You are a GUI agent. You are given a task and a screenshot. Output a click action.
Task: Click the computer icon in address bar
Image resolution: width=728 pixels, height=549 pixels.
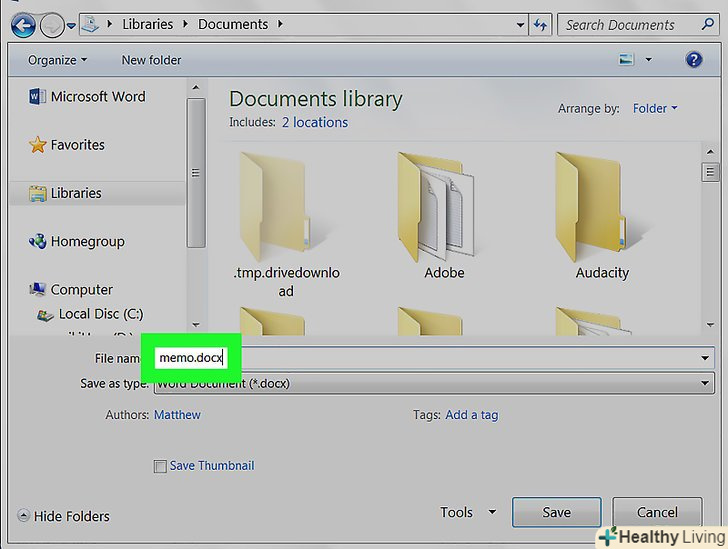[x=90, y=24]
